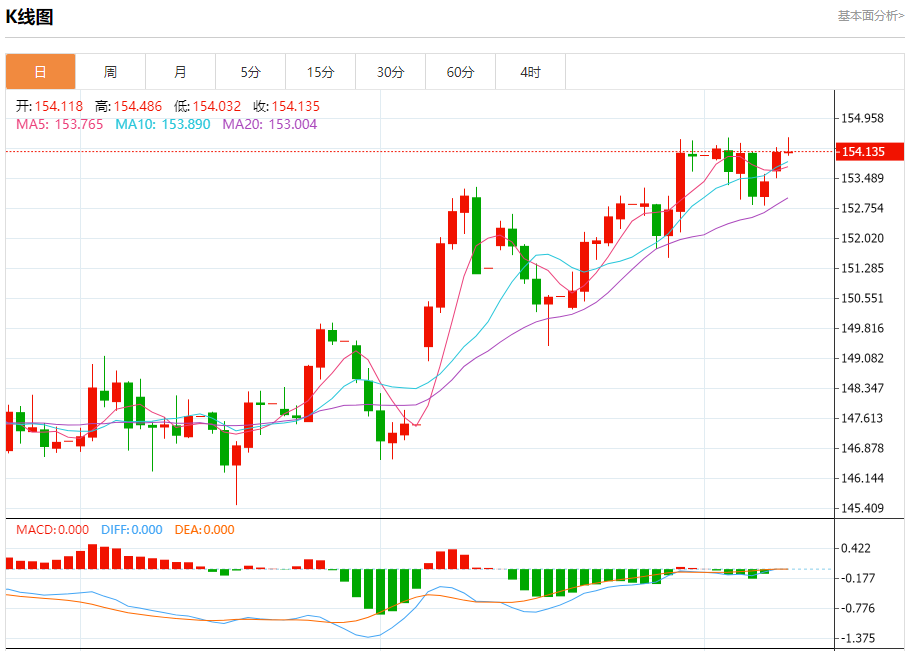The width and height of the screenshot is (911, 651).
Task: Select the 60分 interval tab
Action: point(460,72)
